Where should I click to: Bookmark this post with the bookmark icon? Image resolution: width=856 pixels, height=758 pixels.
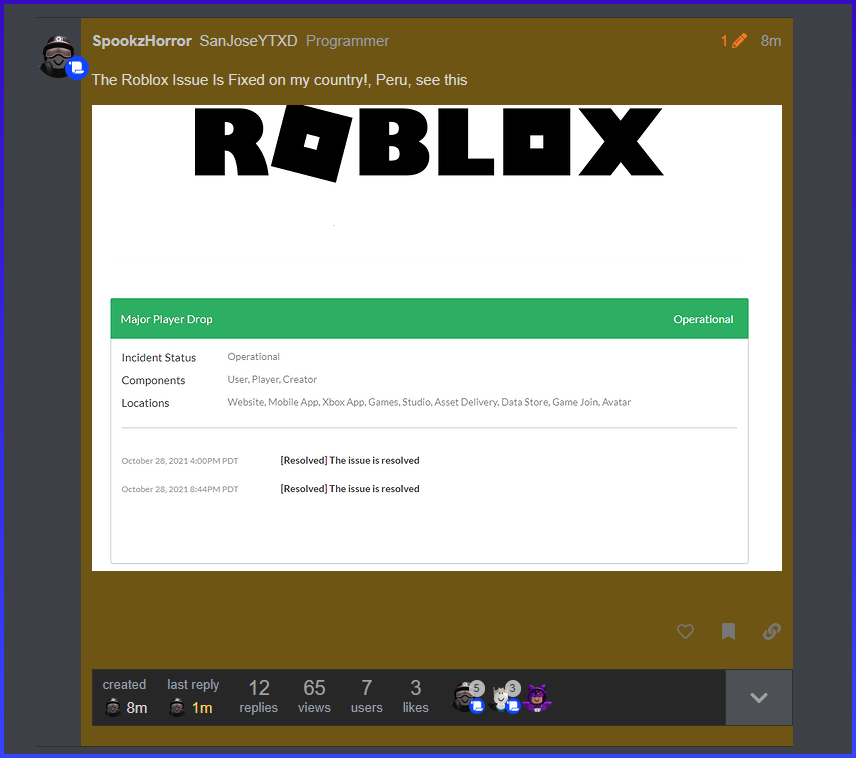[728, 631]
